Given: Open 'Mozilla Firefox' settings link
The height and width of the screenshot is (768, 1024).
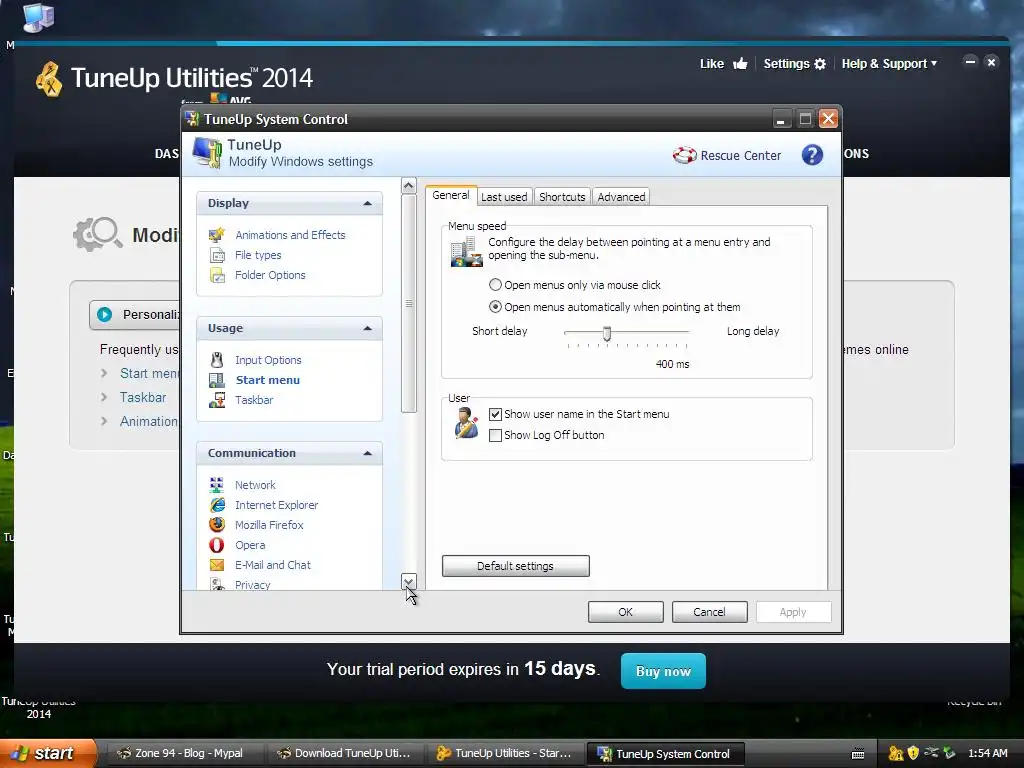Looking at the screenshot, I should click(x=269, y=524).
